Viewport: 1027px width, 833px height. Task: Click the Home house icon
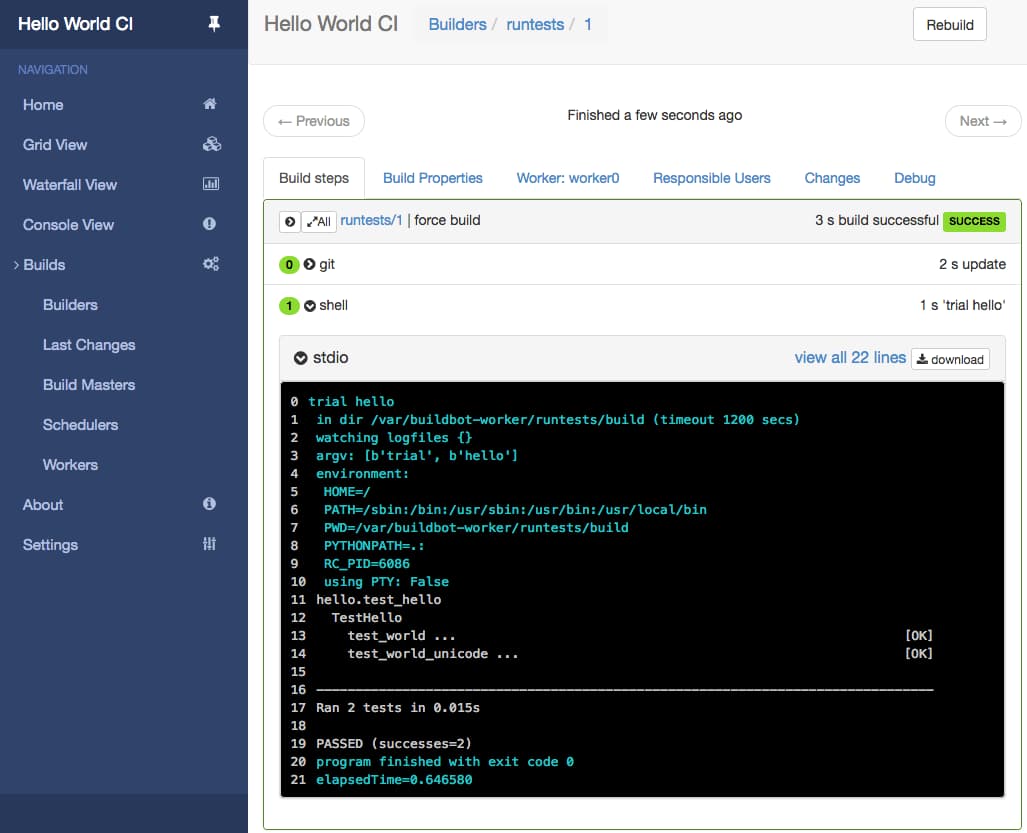pyautogui.click(x=210, y=104)
